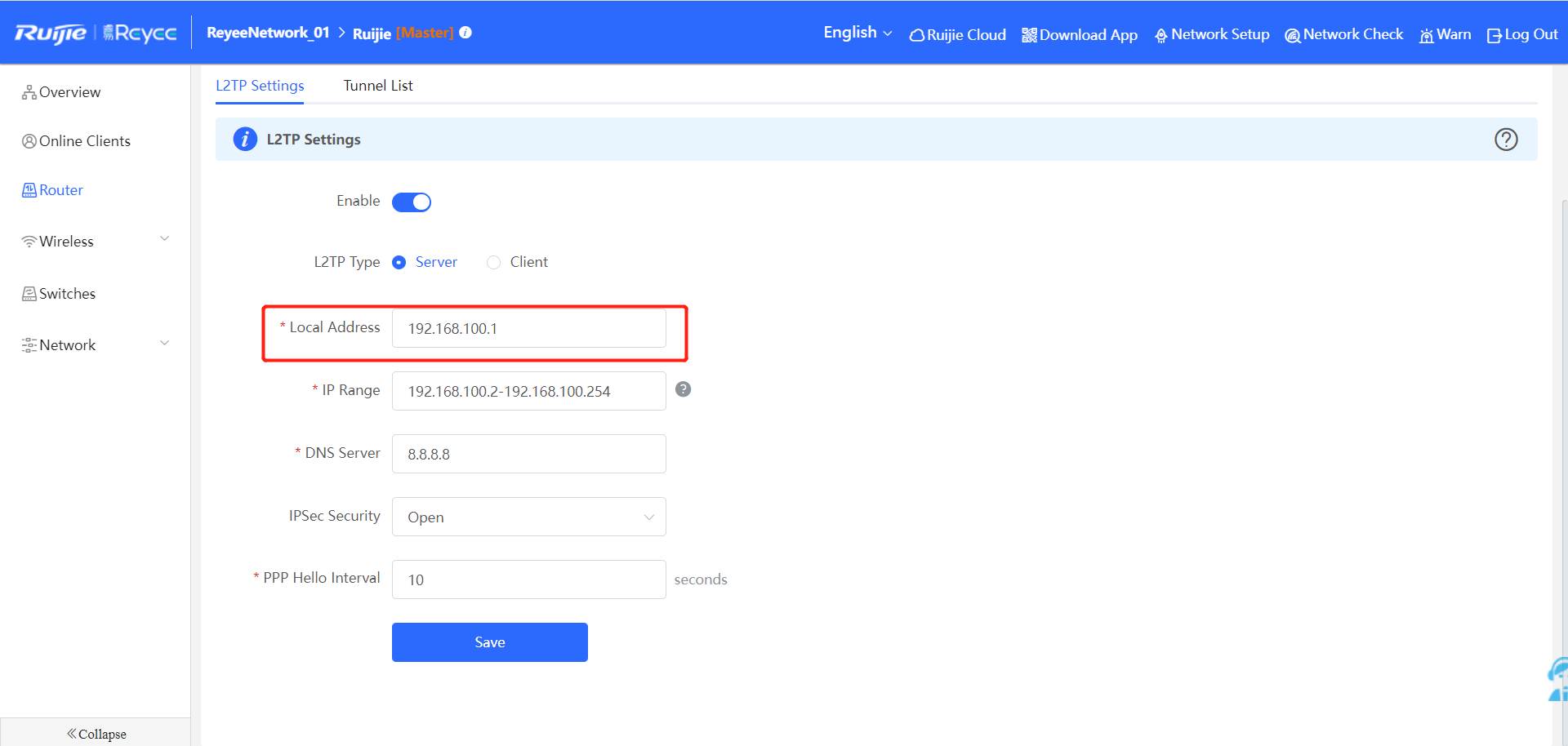Expand the Network sidebar menu
The height and width of the screenshot is (746, 1568).
click(96, 344)
